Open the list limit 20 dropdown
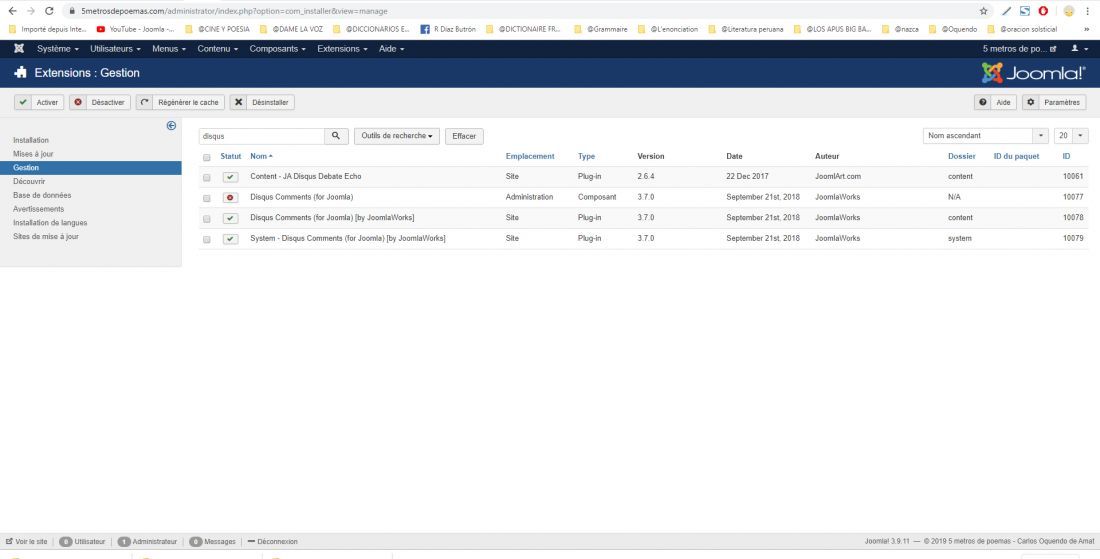Screen dimensions: 1100x559 coord(1071,135)
